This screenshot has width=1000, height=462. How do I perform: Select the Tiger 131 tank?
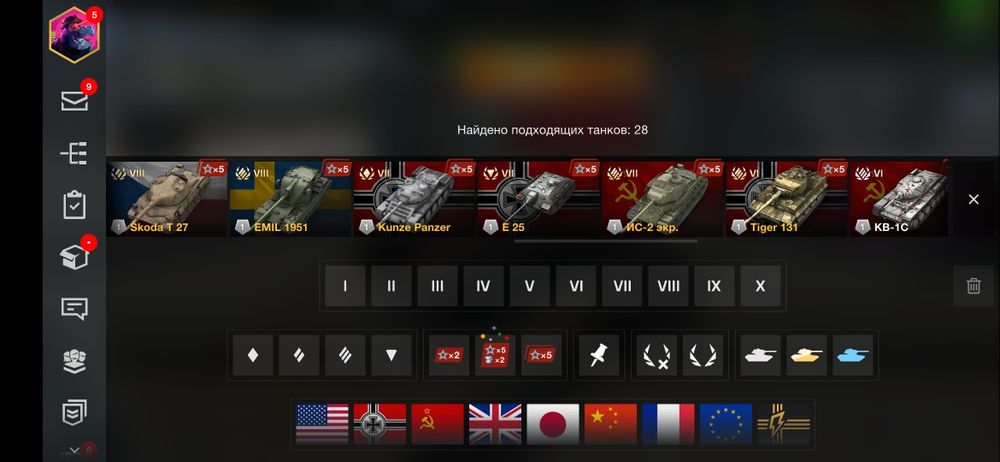pyautogui.click(x=786, y=198)
